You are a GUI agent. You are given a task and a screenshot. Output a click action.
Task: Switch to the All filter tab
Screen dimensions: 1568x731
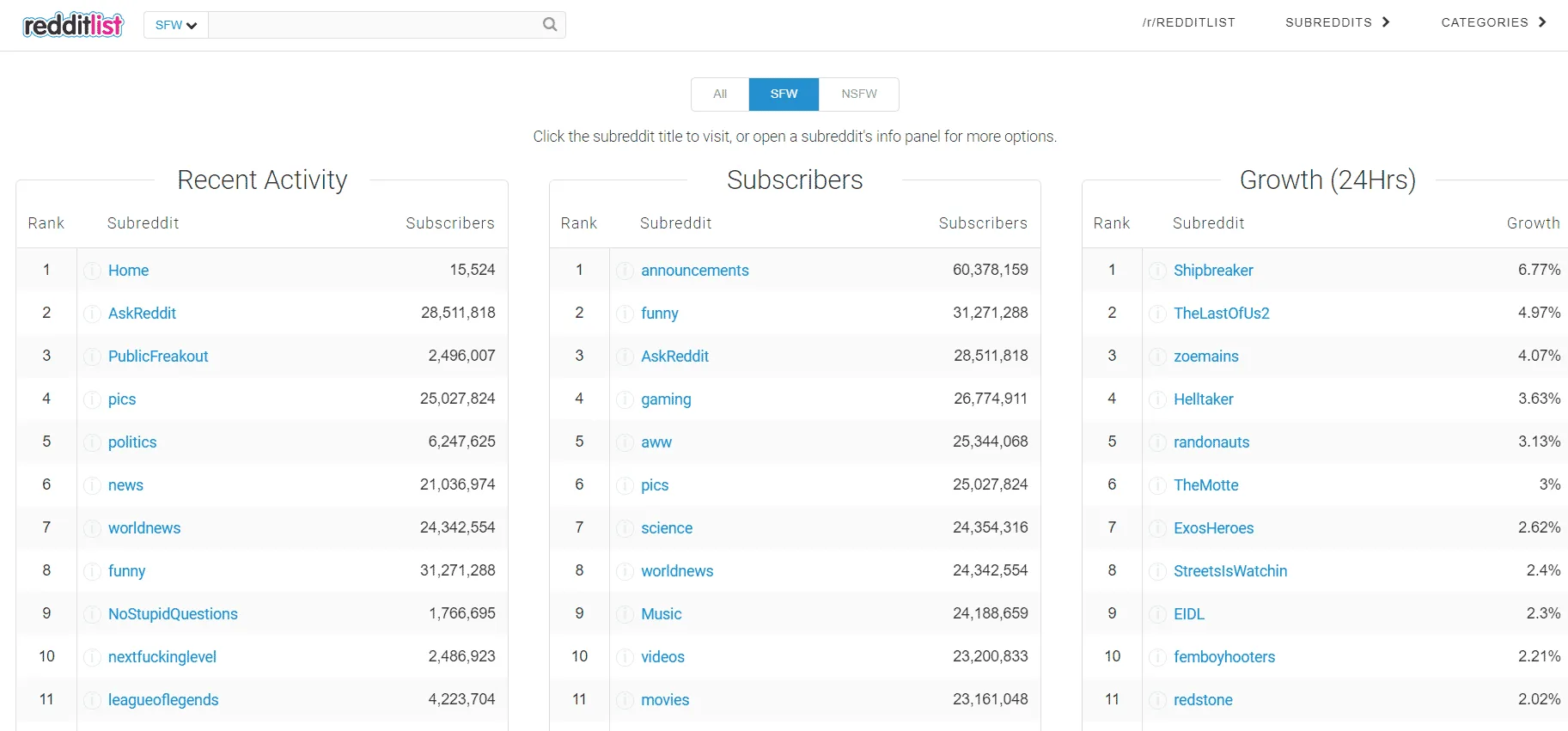click(720, 94)
